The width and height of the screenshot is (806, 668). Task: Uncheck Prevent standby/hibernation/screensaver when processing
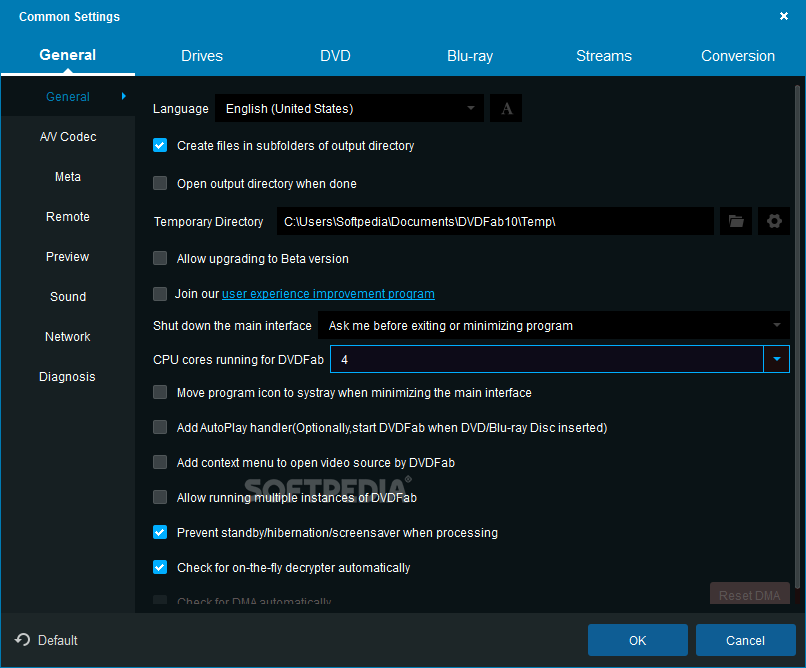(160, 532)
